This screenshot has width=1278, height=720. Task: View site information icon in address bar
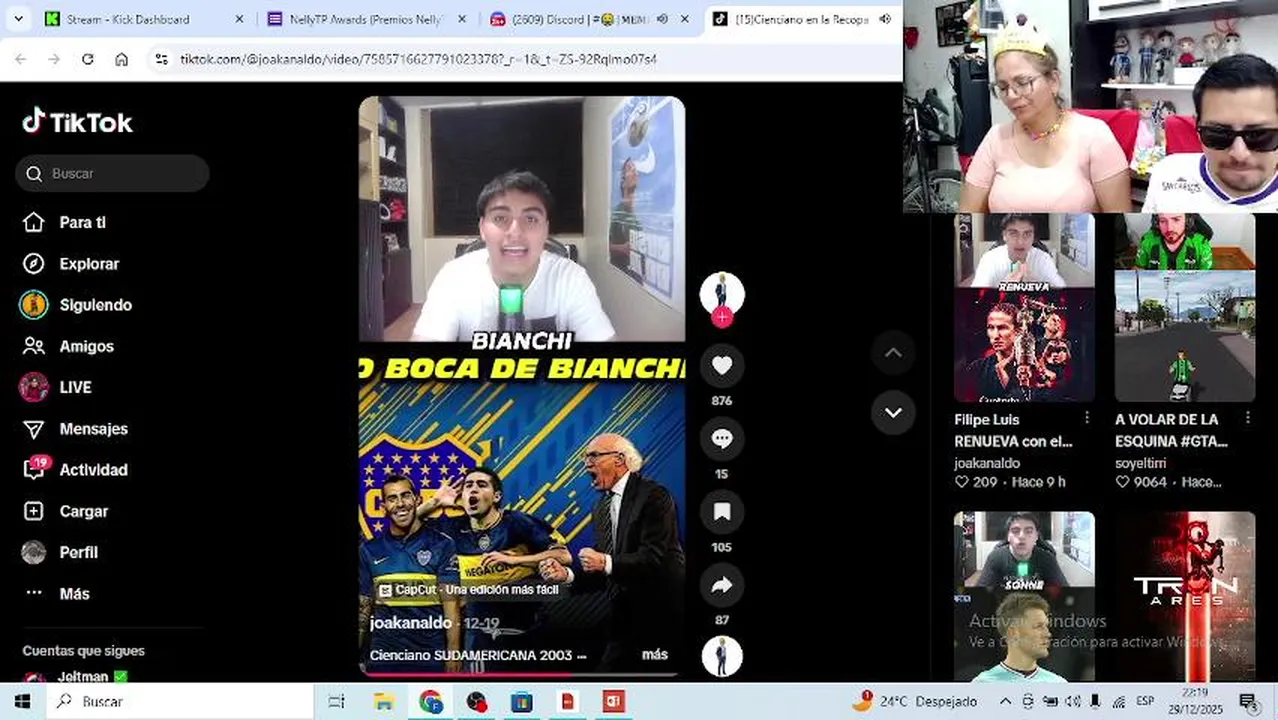(x=162, y=59)
